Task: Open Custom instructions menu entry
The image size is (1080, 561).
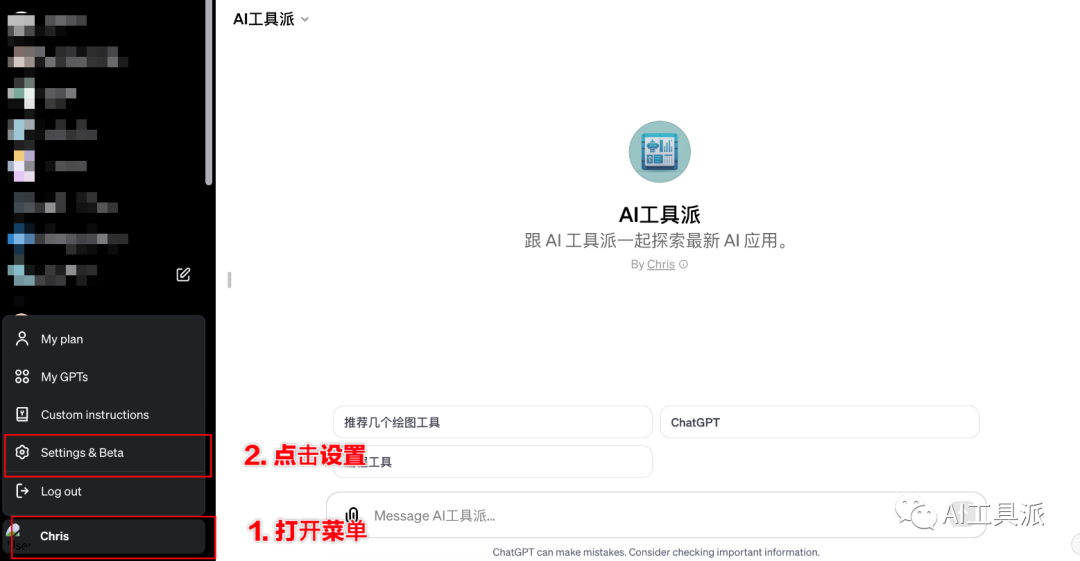Action: pyautogui.click(x=104, y=415)
